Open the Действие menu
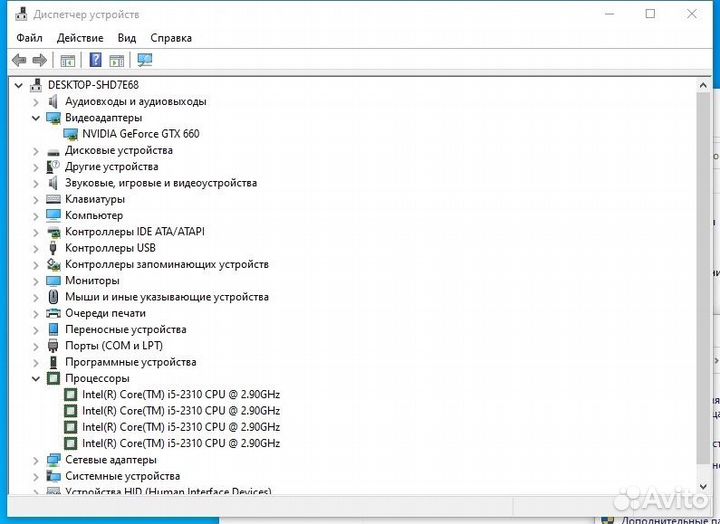Screen dimensions: 720x524 [x=80, y=38]
